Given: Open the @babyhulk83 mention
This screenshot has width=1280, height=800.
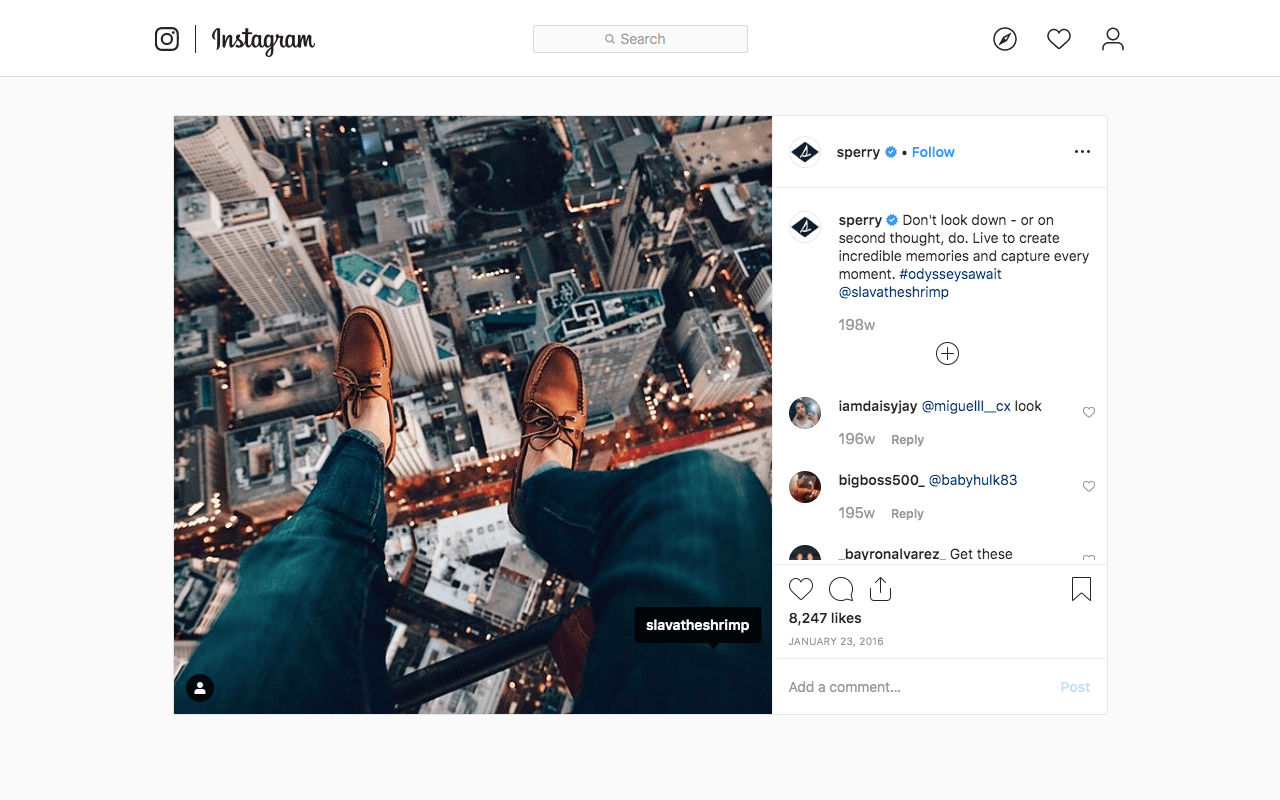Looking at the screenshot, I should (973, 480).
